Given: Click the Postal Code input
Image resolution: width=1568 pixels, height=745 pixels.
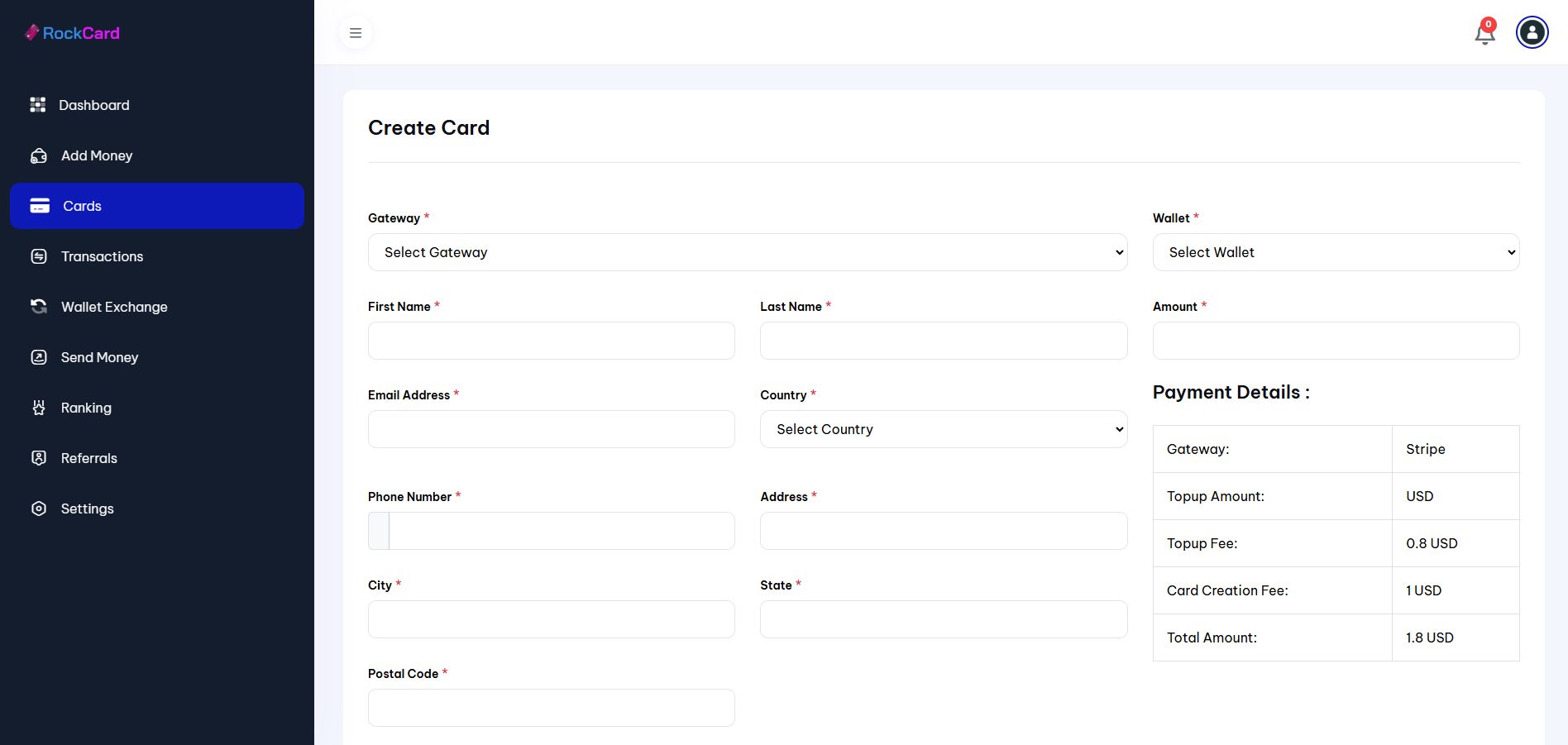Looking at the screenshot, I should [551, 708].
